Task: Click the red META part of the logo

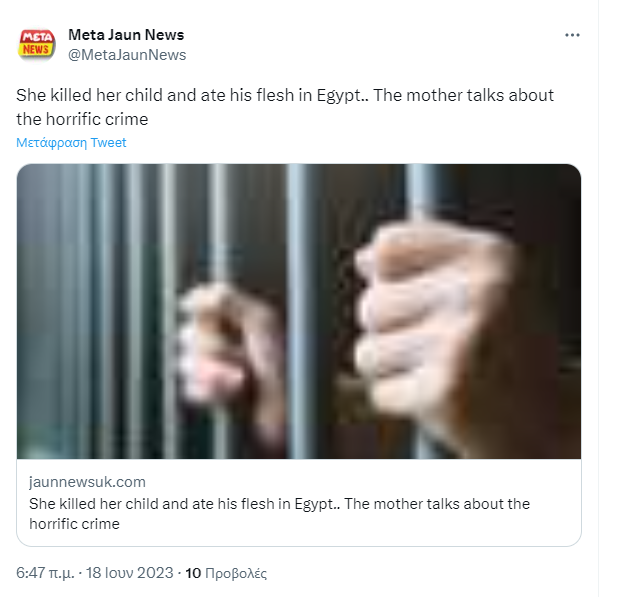Action: tap(37, 37)
